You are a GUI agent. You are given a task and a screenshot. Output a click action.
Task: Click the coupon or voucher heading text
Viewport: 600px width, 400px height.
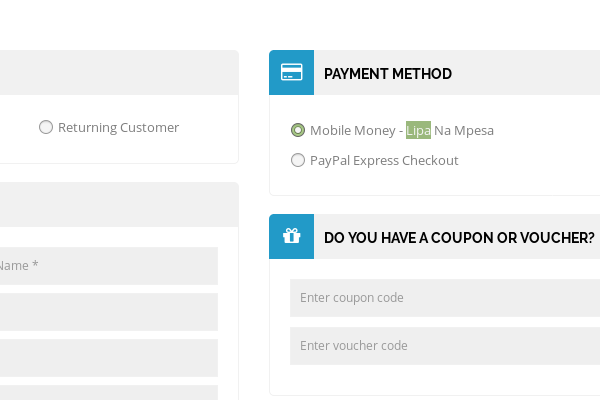[x=459, y=238]
